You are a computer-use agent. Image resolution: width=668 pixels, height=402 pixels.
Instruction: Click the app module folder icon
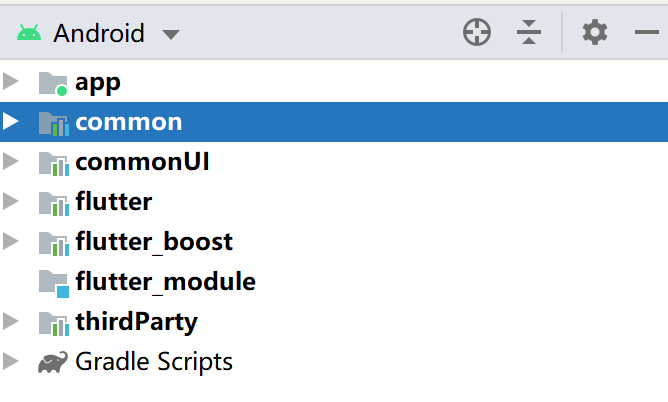pos(52,83)
